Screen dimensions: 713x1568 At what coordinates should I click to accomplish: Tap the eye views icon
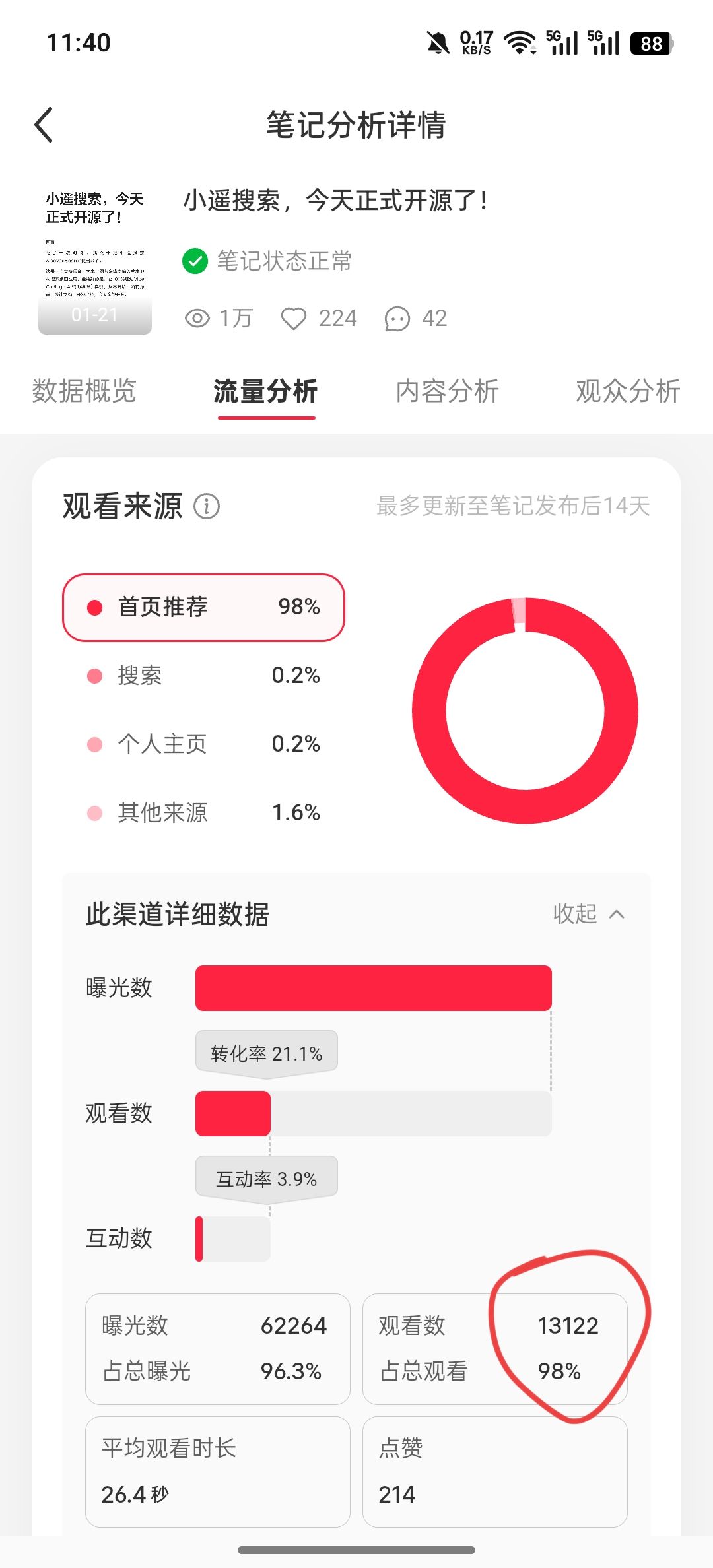[x=197, y=319]
